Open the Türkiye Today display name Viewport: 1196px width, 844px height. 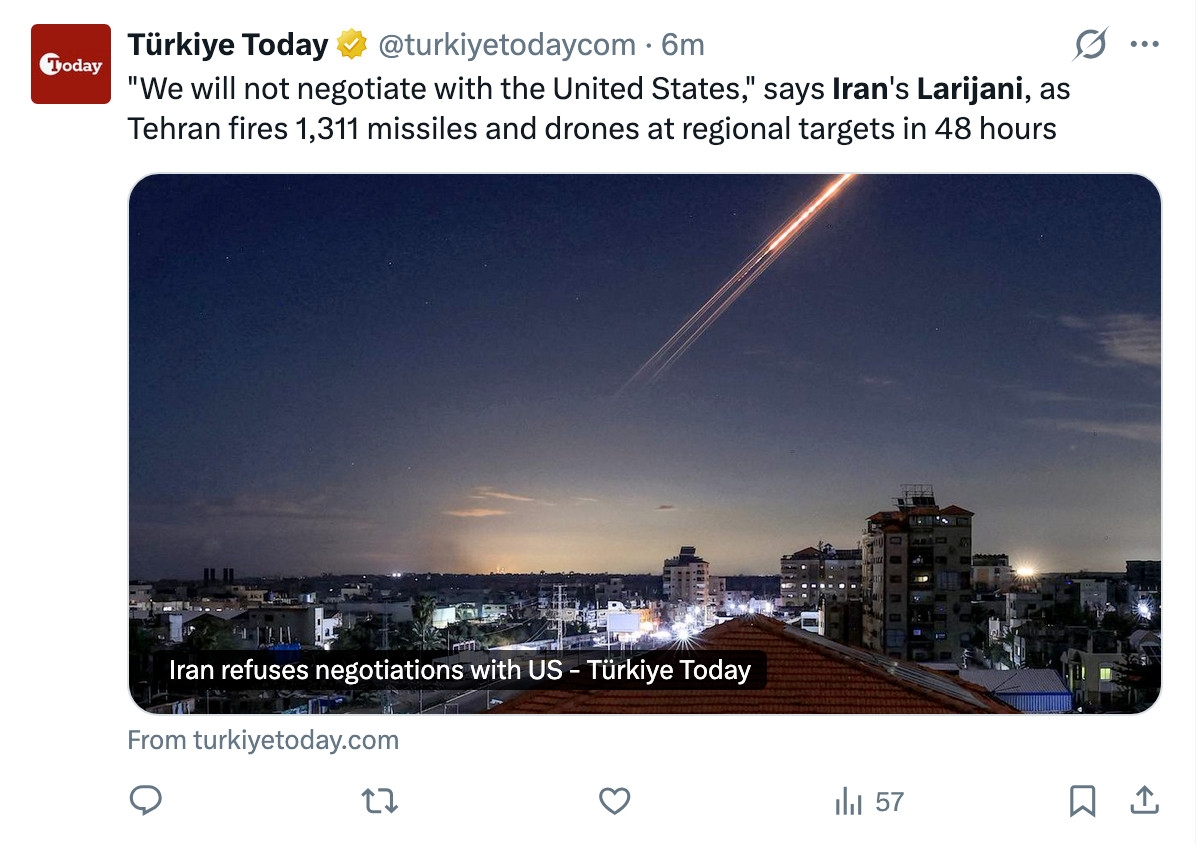tap(228, 45)
